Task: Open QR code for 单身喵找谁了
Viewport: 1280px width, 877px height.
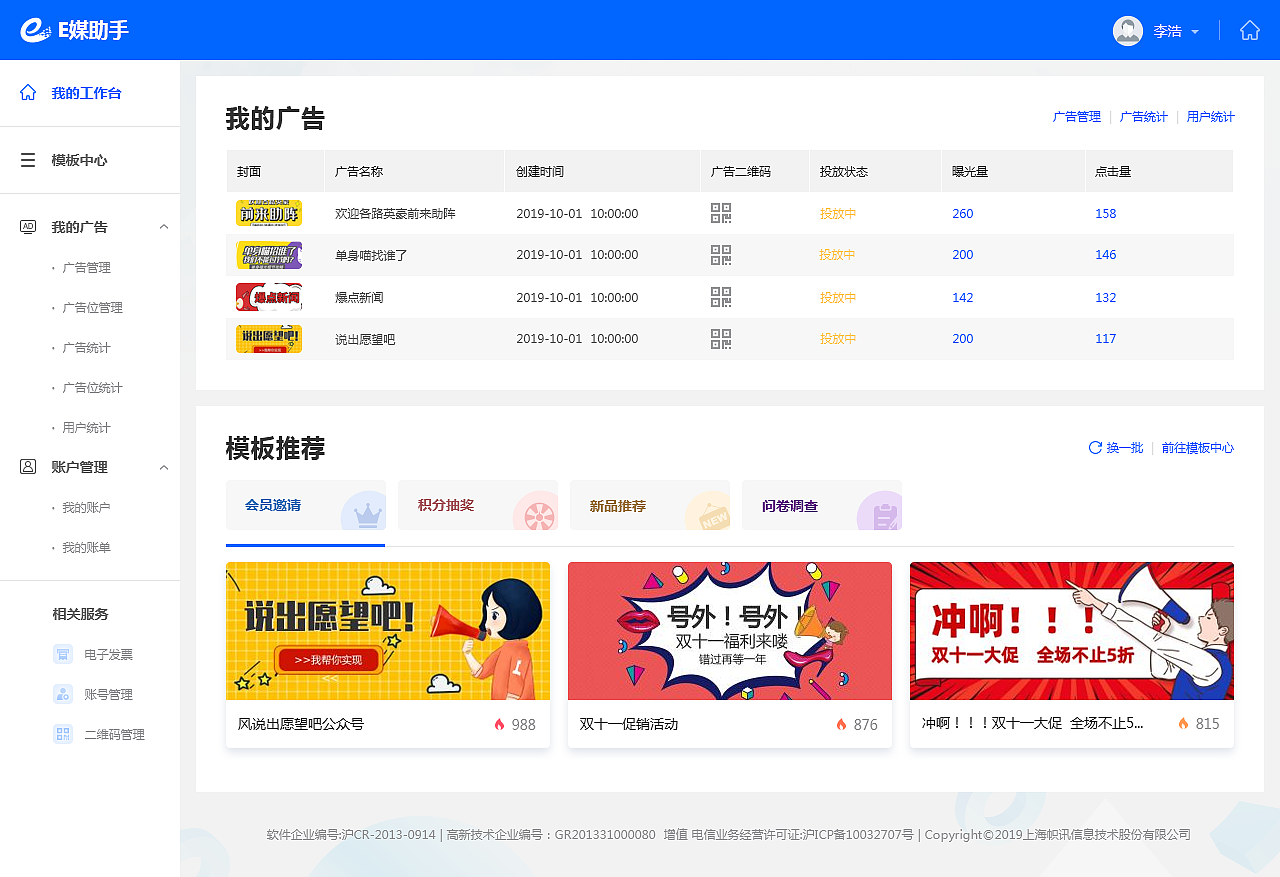Action: [721, 255]
